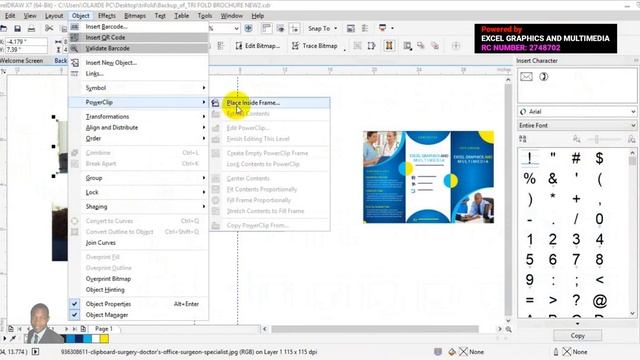Screen dimensions: 640x360
Task: Expand the Order submenu
Action: point(138,138)
